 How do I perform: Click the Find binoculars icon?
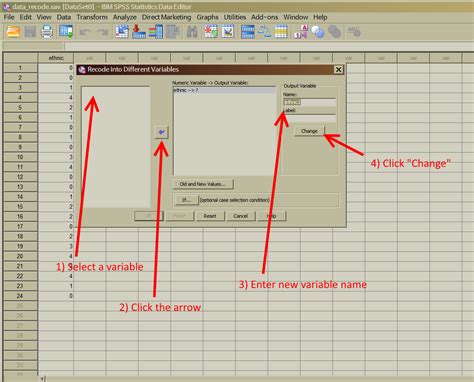(192, 32)
